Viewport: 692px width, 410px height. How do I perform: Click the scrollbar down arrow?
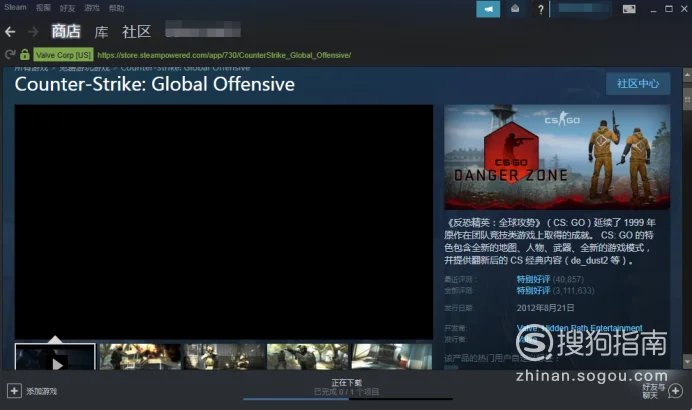(687, 361)
